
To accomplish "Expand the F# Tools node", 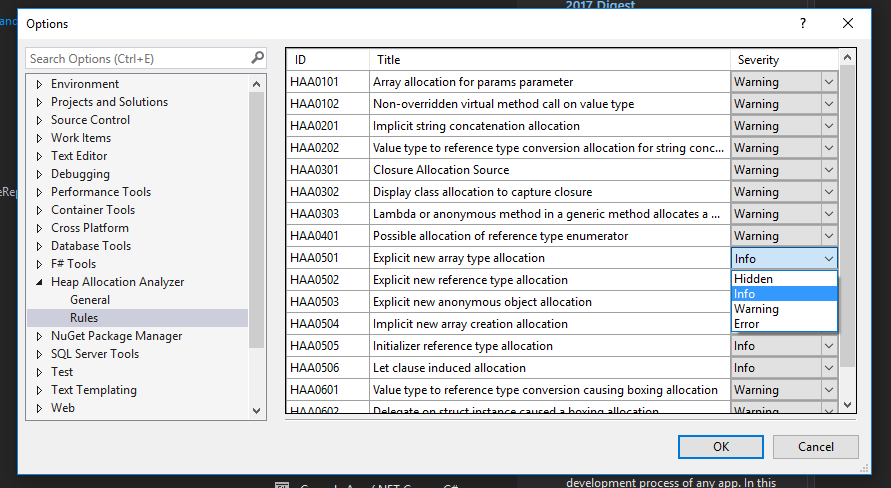I will tap(39, 264).
